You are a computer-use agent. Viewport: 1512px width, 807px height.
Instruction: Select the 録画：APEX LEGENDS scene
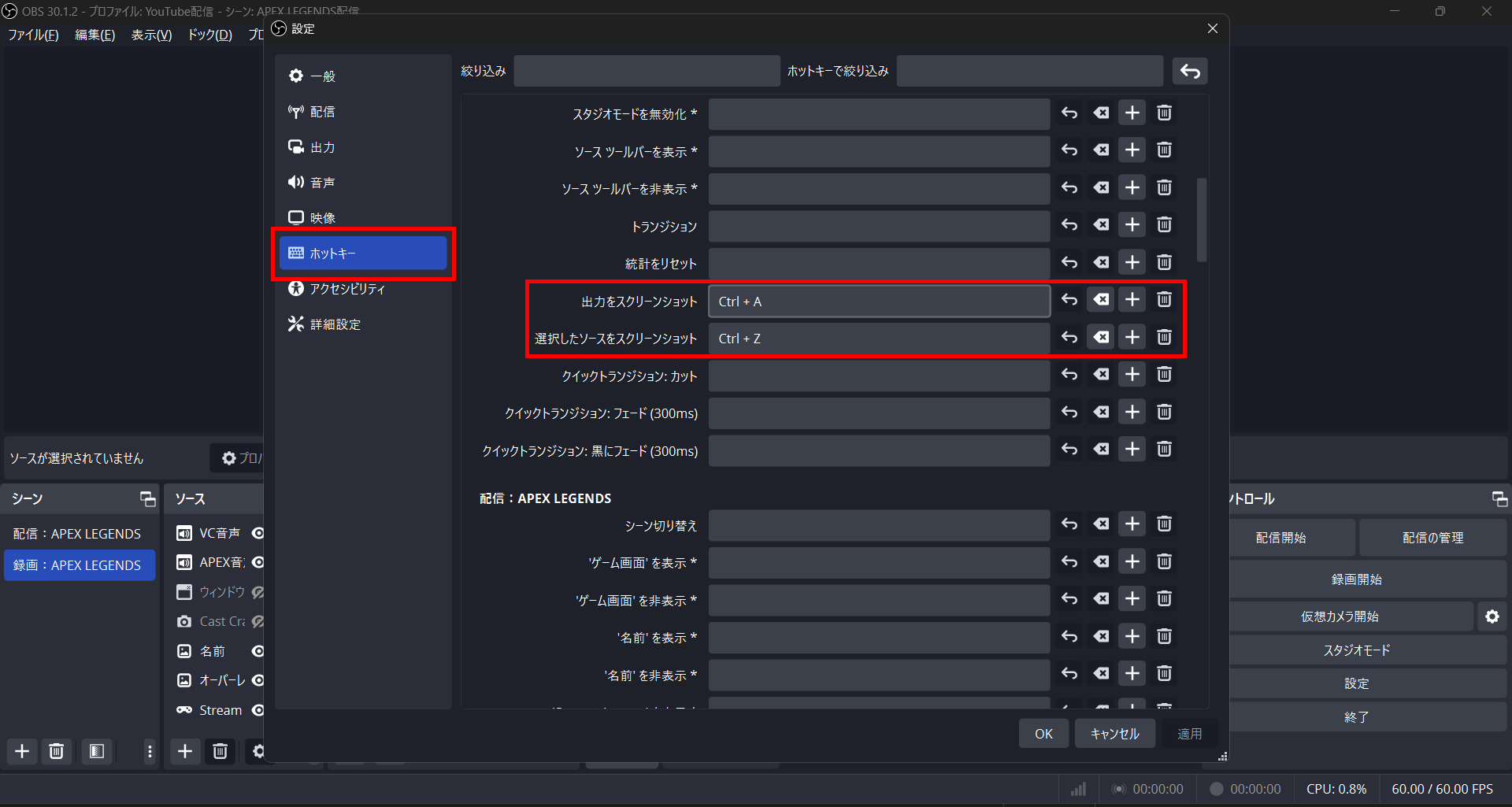click(80, 565)
